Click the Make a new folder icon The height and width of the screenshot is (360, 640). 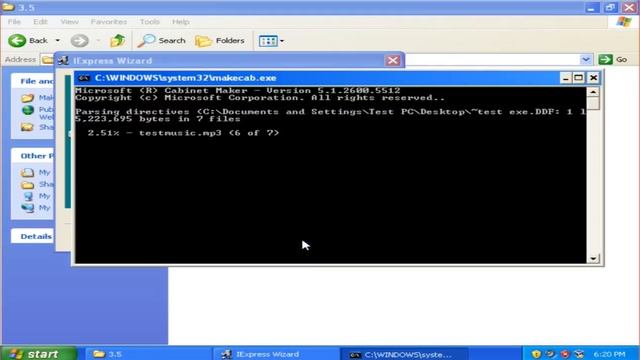(27, 98)
